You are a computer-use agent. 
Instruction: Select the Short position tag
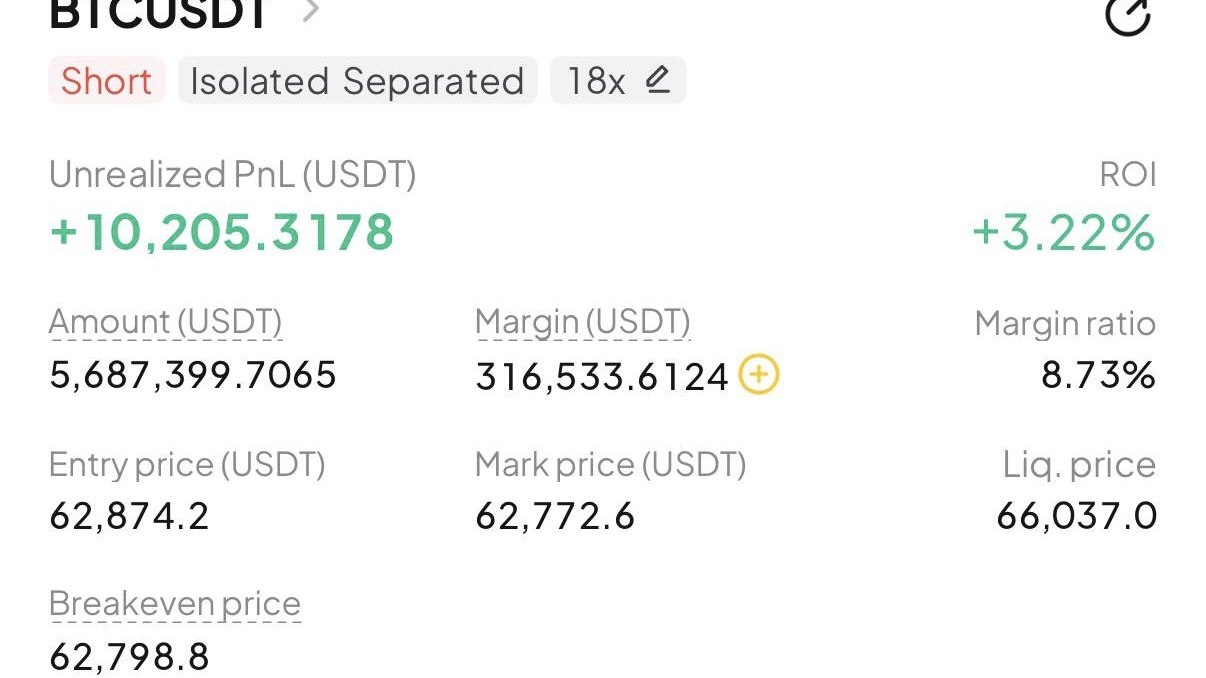click(x=106, y=81)
